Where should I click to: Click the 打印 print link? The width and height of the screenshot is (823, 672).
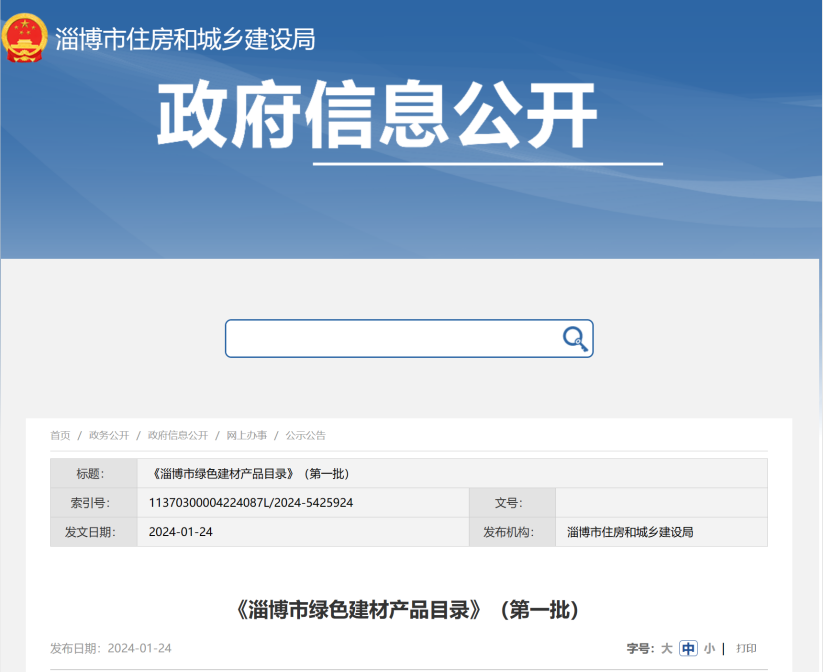(746, 648)
